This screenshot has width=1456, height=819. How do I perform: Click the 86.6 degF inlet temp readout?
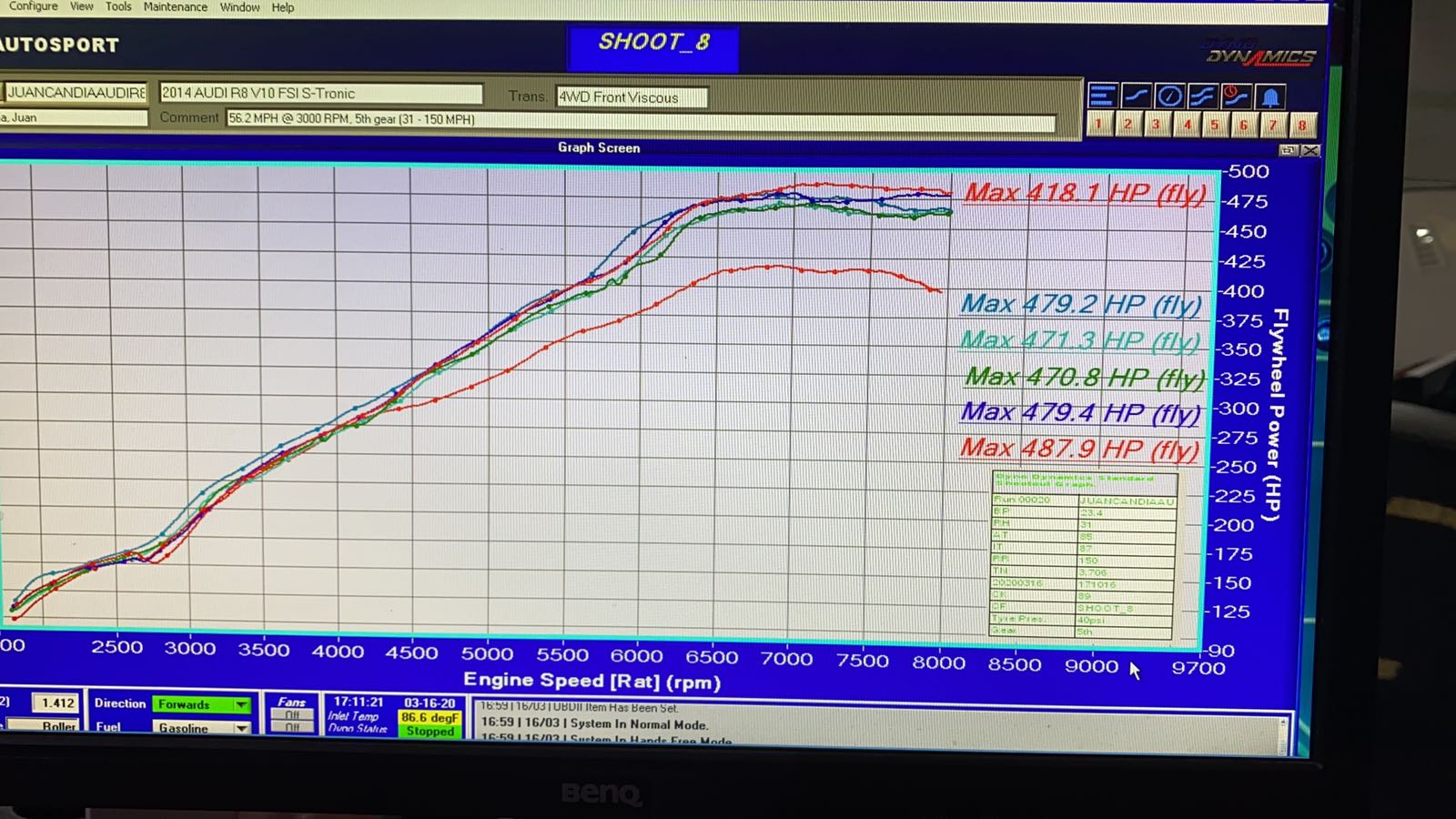tap(430, 717)
